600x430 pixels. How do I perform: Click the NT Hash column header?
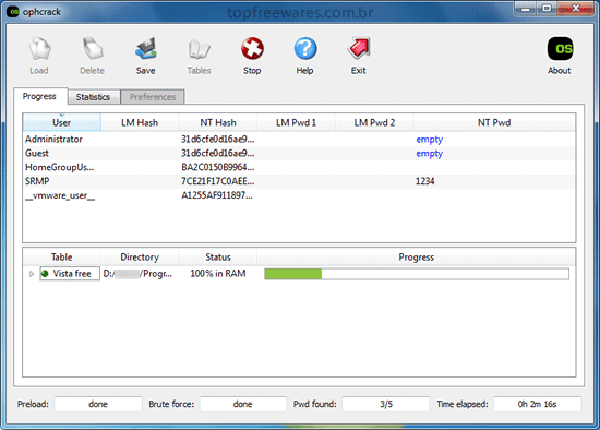tap(218, 122)
